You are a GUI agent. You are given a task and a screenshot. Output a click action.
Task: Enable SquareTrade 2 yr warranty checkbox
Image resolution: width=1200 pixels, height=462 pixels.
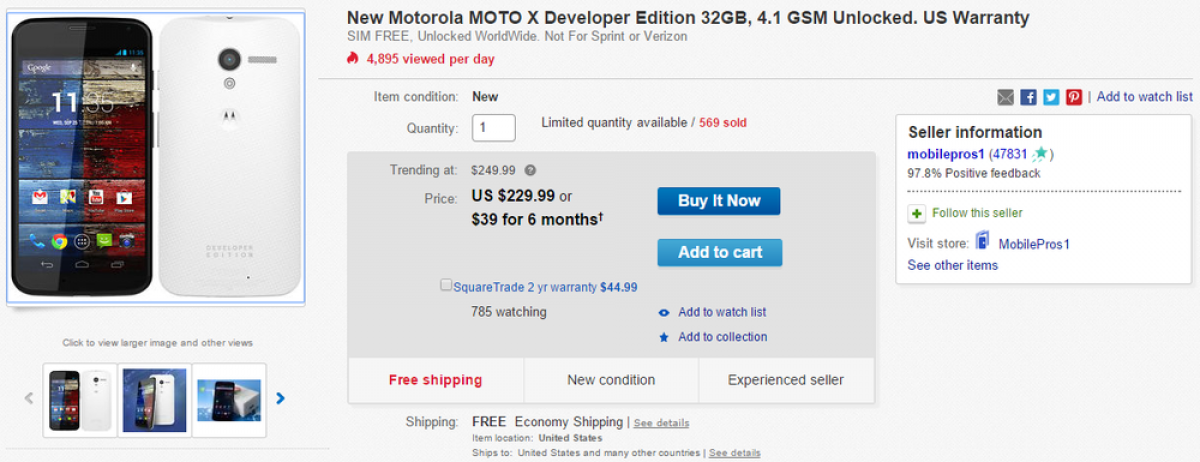pyautogui.click(x=446, y=285)
